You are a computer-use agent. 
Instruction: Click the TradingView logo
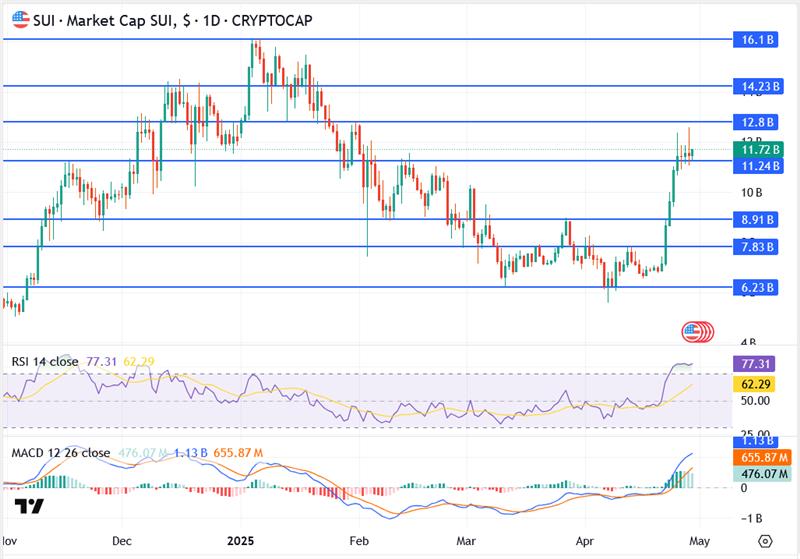click(x=30, y=507)
